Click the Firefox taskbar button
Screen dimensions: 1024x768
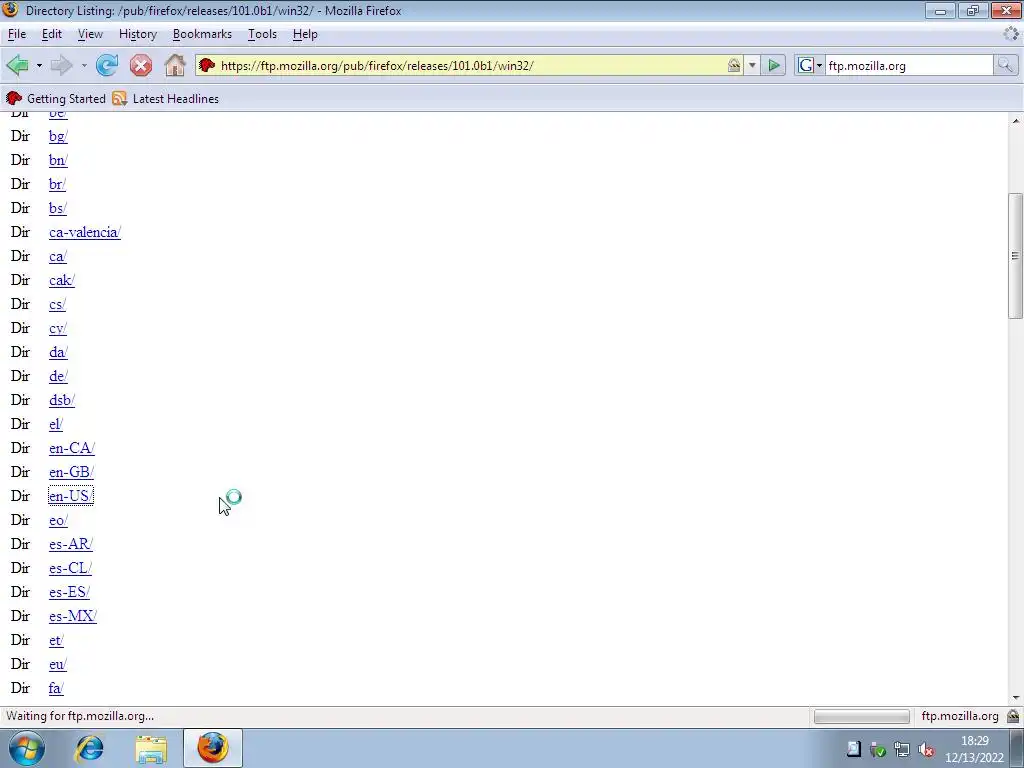click(213, 748)
